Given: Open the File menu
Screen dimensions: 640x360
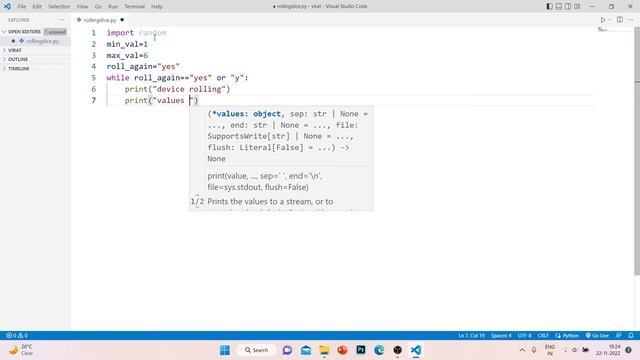Looking at the screenshot, I should 22,7.
